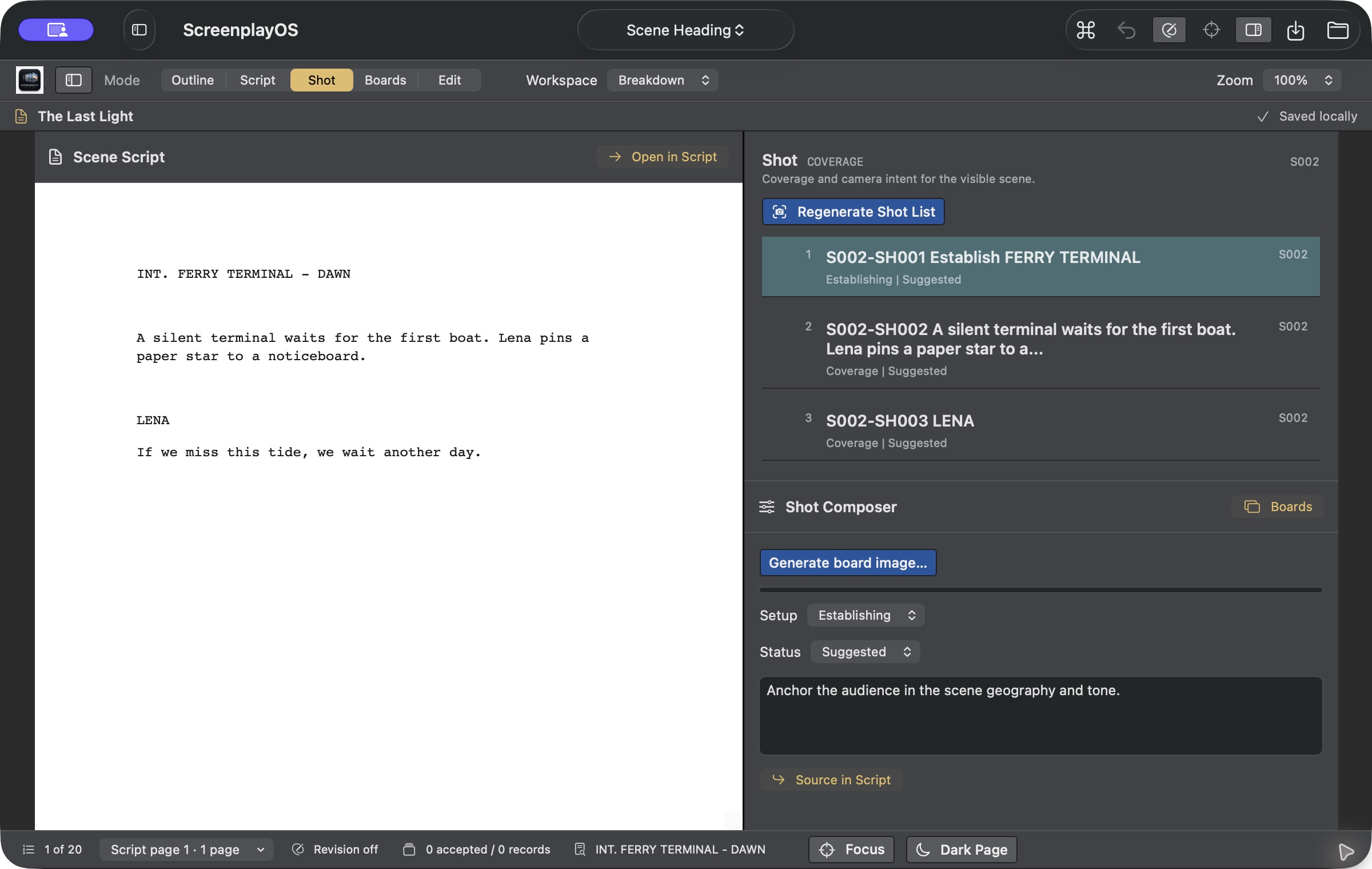
Task: Expand the Script page 1 · 1 page selector
Action: 186,850
